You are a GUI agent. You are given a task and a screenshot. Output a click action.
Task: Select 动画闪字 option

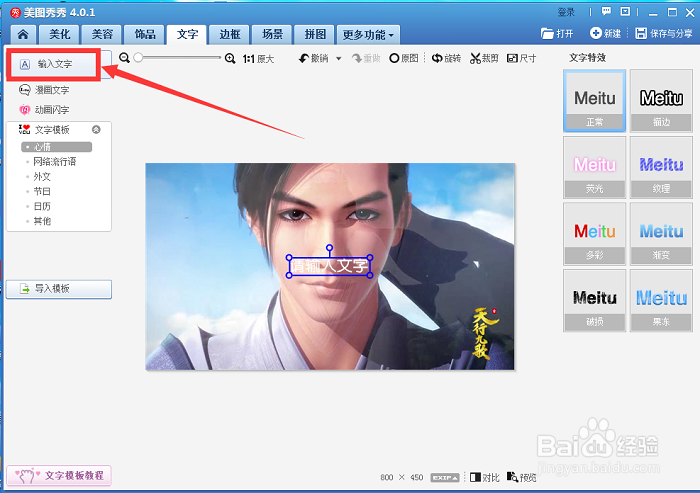(44, 109)
